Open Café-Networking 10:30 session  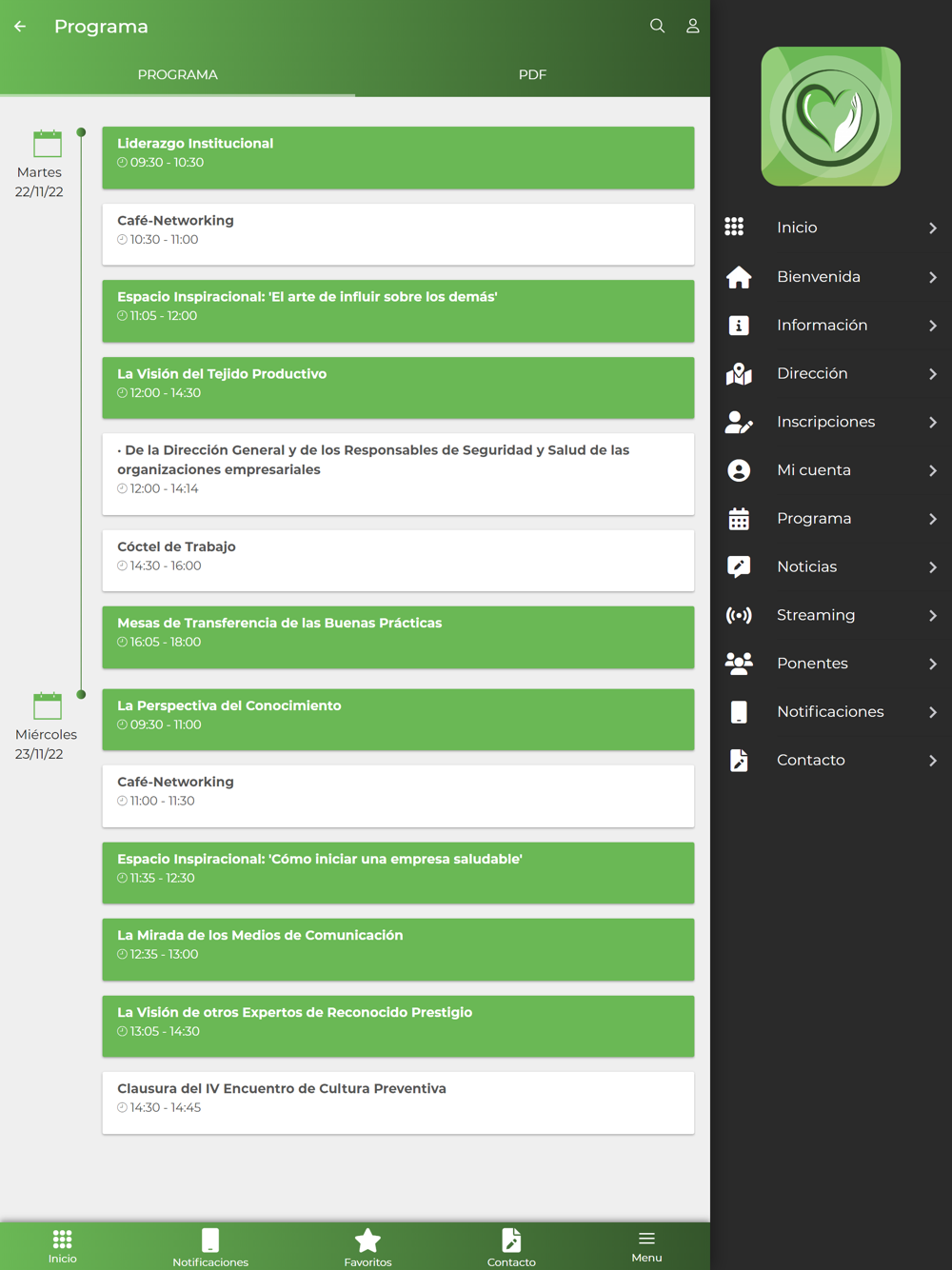pyautogui.click(x=398, y=234)
